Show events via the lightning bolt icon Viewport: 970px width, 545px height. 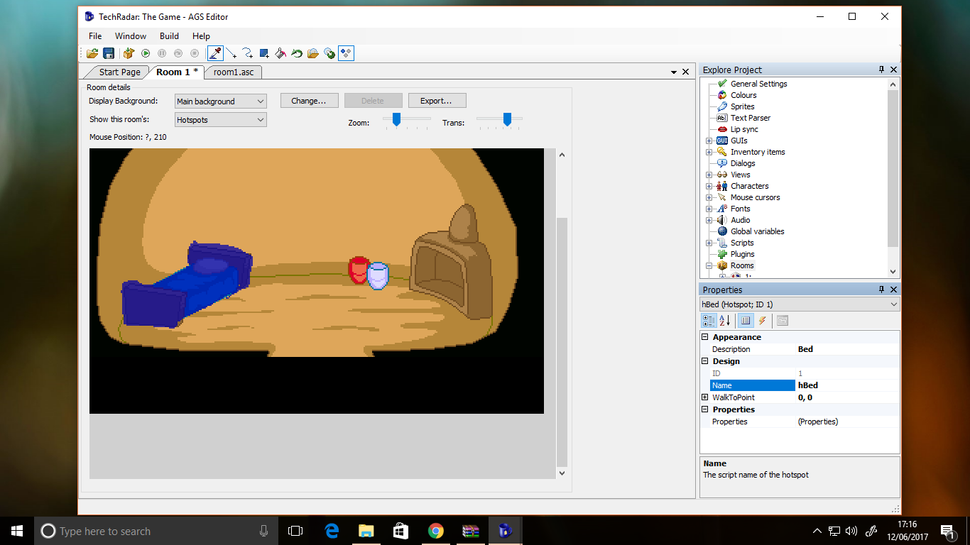(x=762, y=320)
